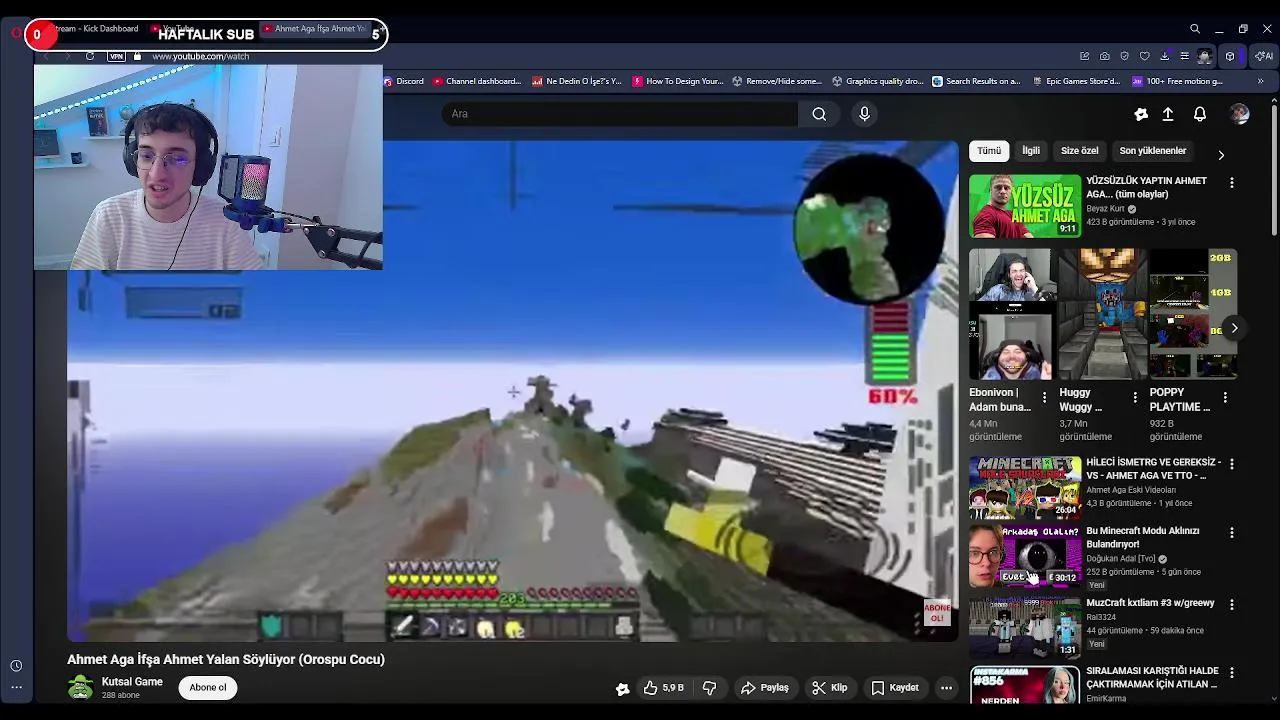Dislike the video with thumbs-down
1280x720 pixels.
[709, 688]
